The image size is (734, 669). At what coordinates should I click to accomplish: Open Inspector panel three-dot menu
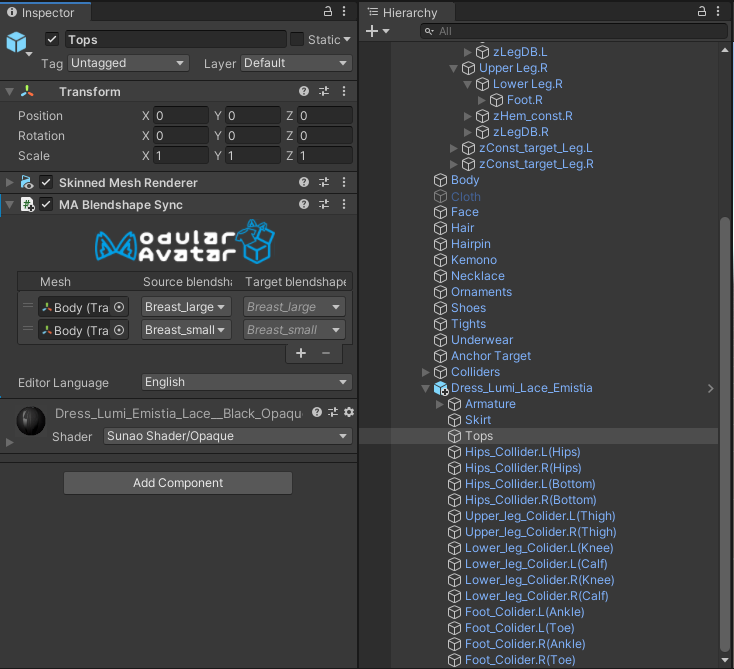pos(344,11)
